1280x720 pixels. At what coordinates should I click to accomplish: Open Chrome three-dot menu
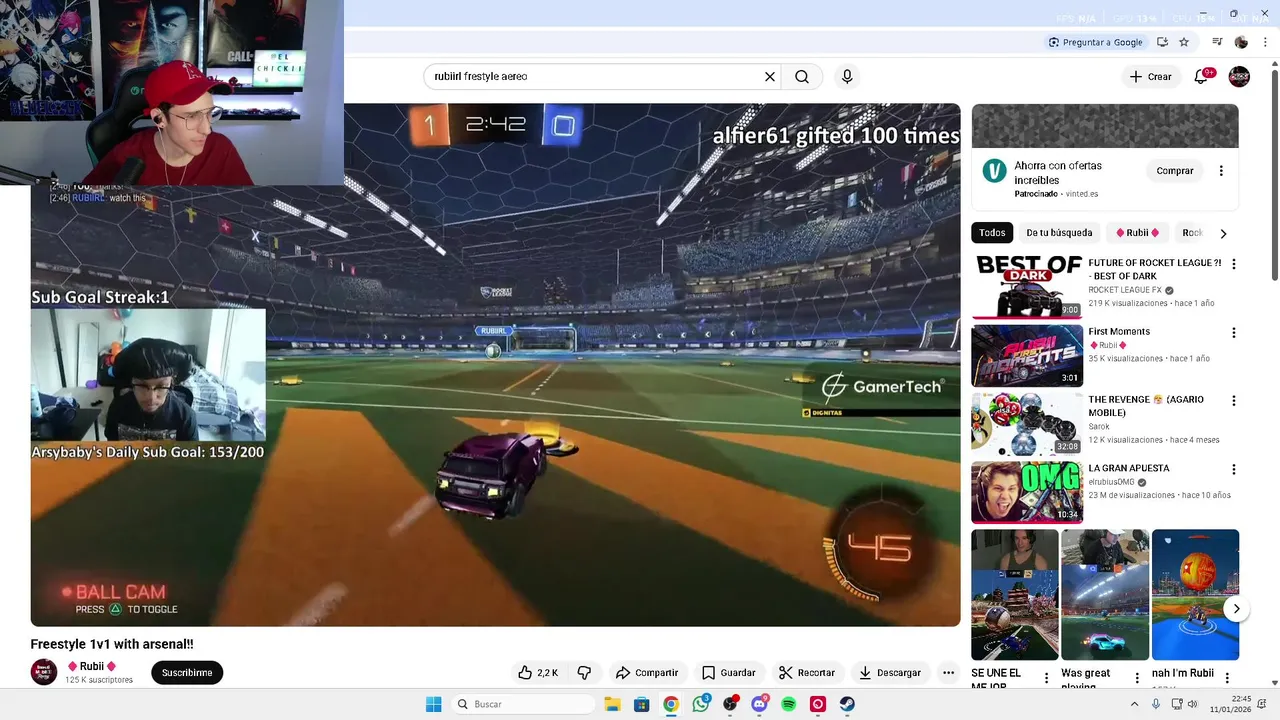tap(1265, 42)
